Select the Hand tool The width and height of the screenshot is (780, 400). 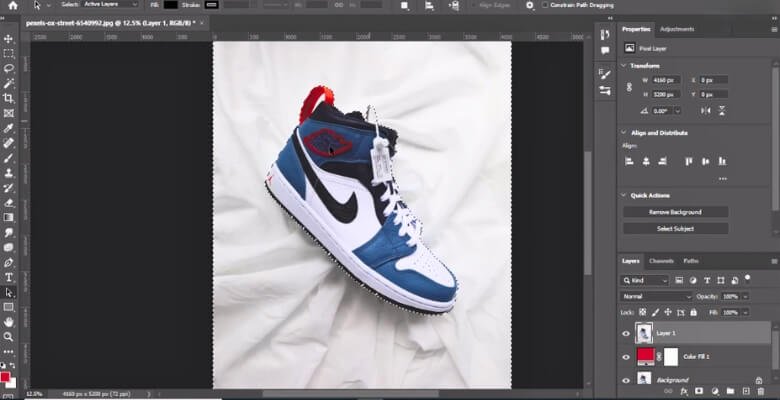tap(8, 322)
